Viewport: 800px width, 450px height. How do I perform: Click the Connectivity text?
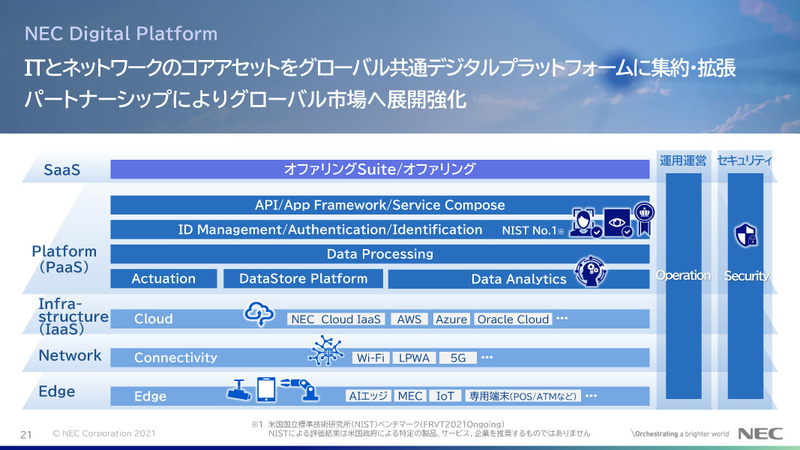coord(176,358)
